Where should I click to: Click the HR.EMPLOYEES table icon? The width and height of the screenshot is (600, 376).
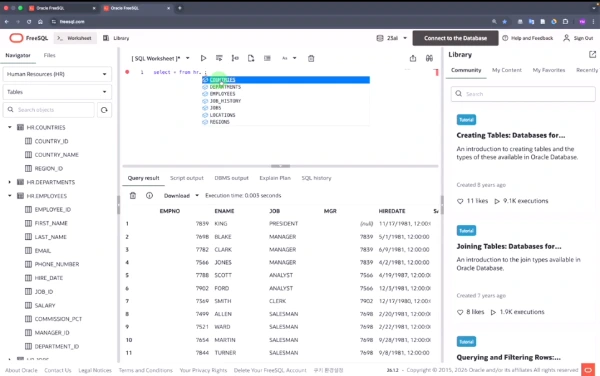click(x=21, y=196)
